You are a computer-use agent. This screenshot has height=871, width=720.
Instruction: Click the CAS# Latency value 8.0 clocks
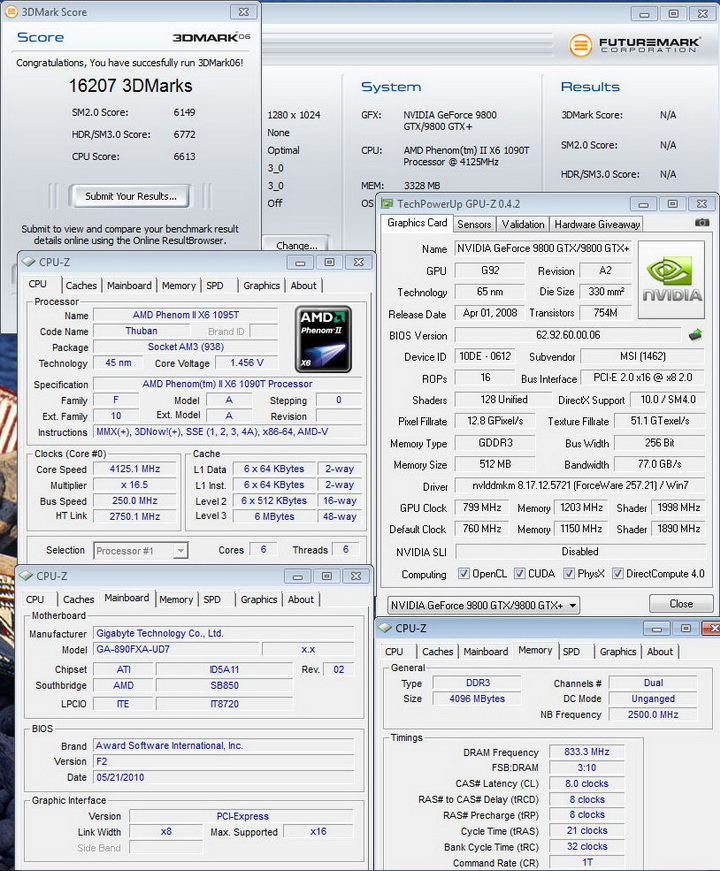[587, 783]
